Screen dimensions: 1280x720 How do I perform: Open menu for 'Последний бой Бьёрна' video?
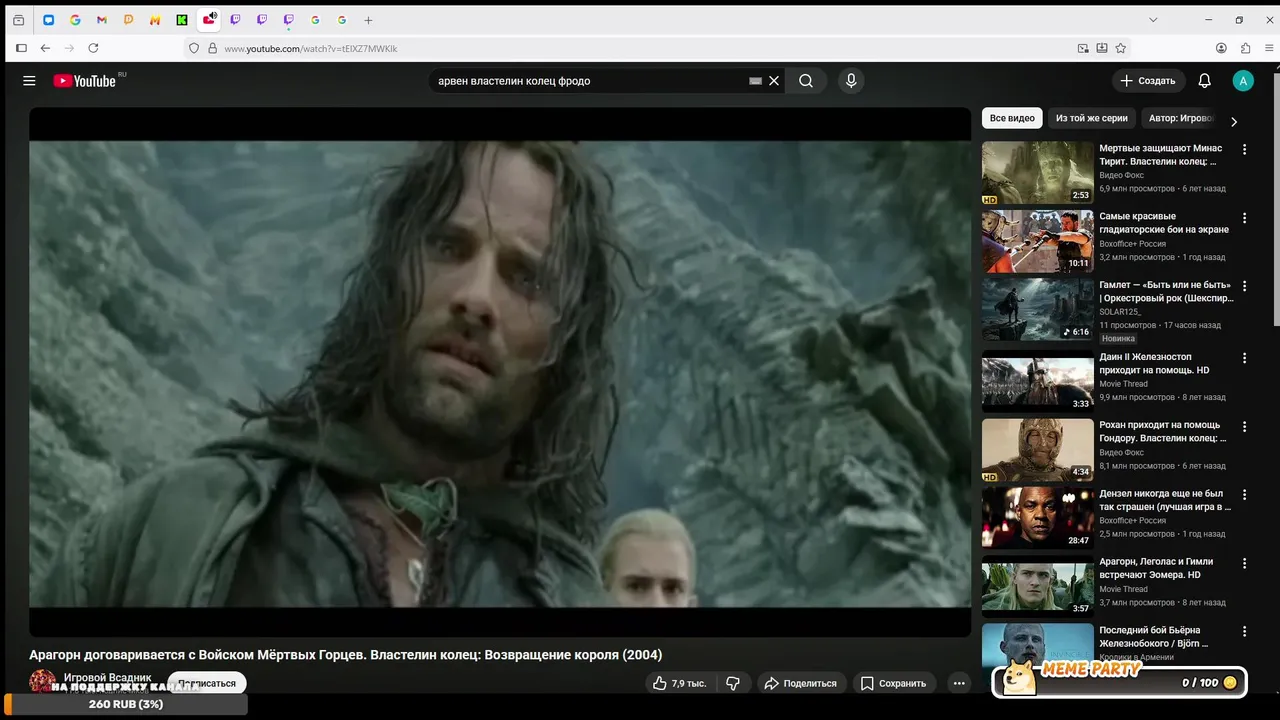click(1245, 632)
